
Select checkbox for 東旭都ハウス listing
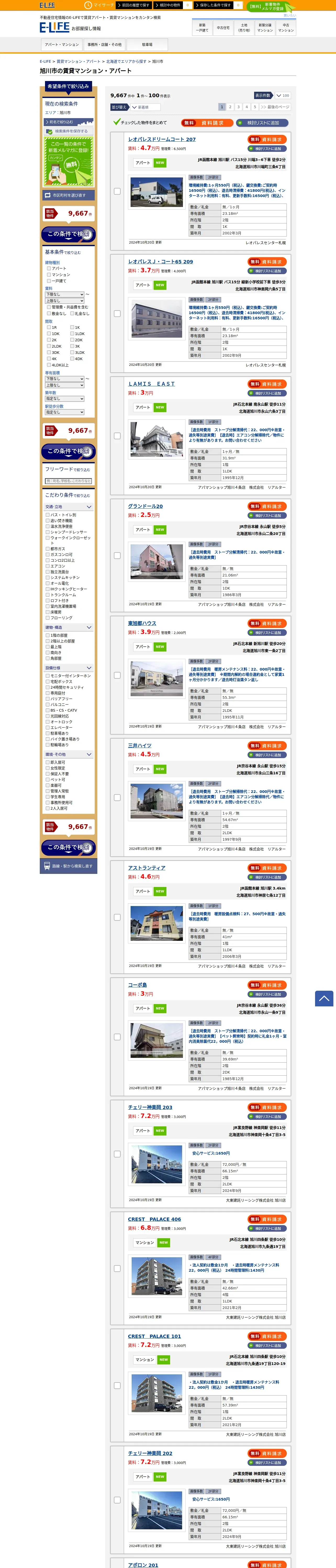pos(117,675)
